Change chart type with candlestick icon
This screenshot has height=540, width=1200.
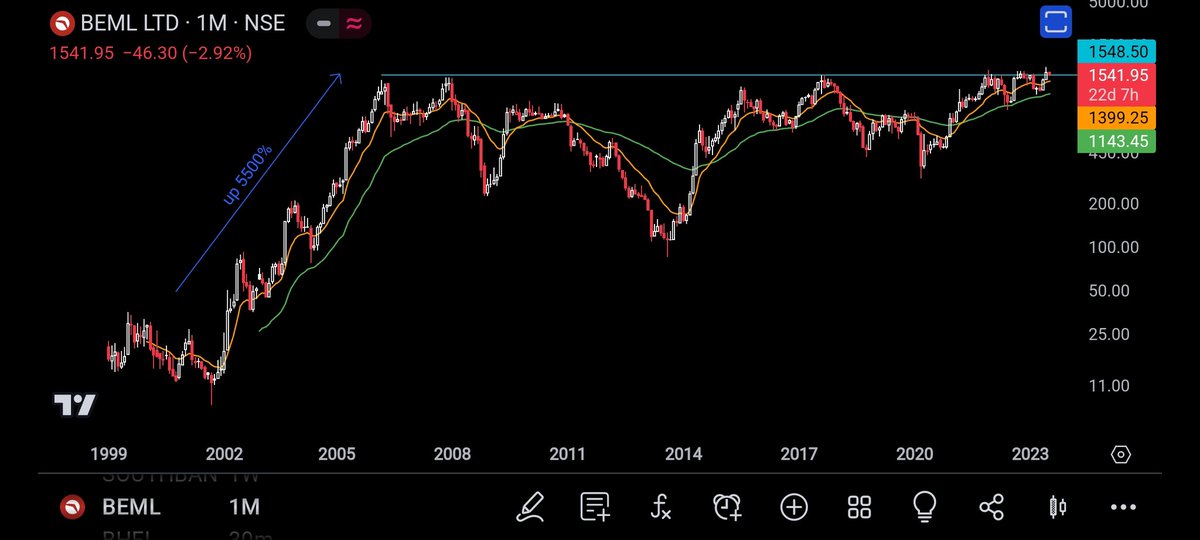[1057, 507]
